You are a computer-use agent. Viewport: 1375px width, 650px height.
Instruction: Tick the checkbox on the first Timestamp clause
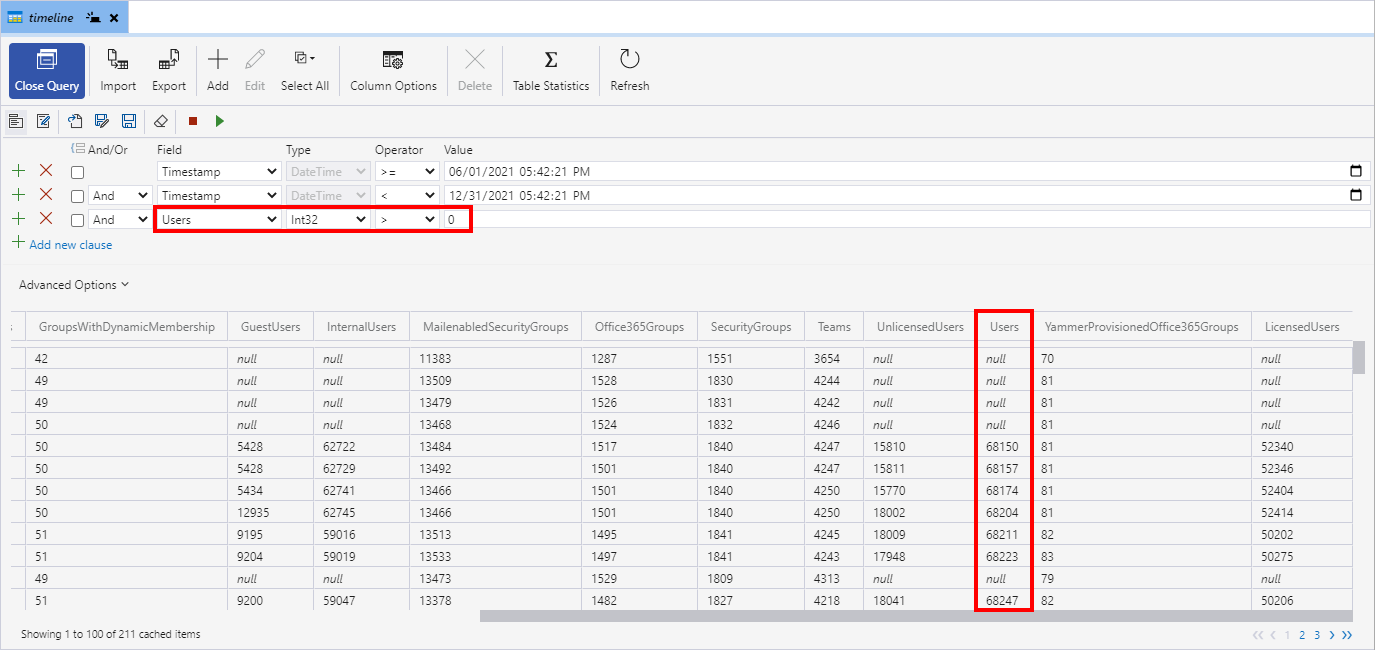pos(77,172)
